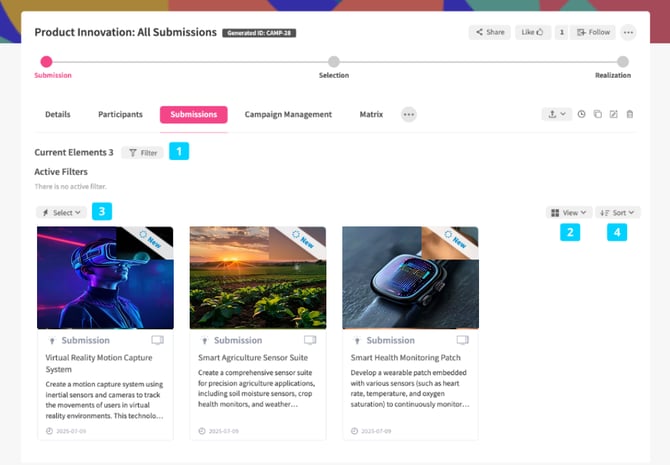Select the Selection phase marker on progress line
This screenshot has width=670, height=465.
point(334,62)
